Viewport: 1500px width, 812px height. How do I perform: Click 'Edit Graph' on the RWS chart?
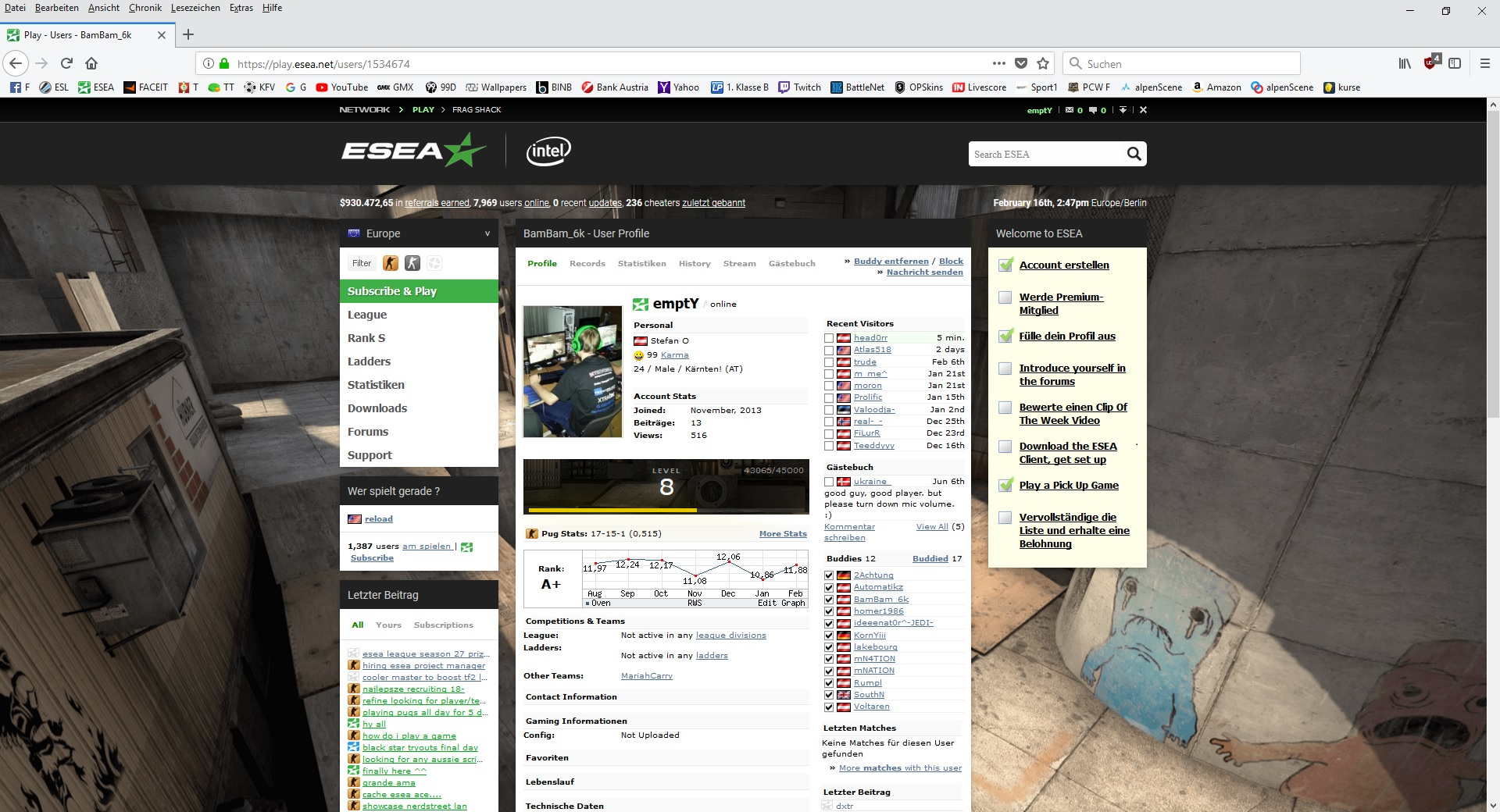click(781, 603)
